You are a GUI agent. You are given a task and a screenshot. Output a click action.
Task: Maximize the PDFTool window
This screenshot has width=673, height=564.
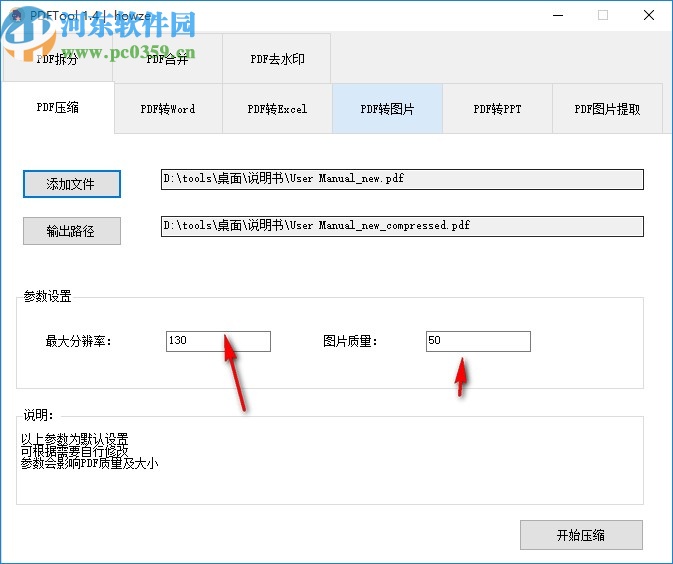603,15
